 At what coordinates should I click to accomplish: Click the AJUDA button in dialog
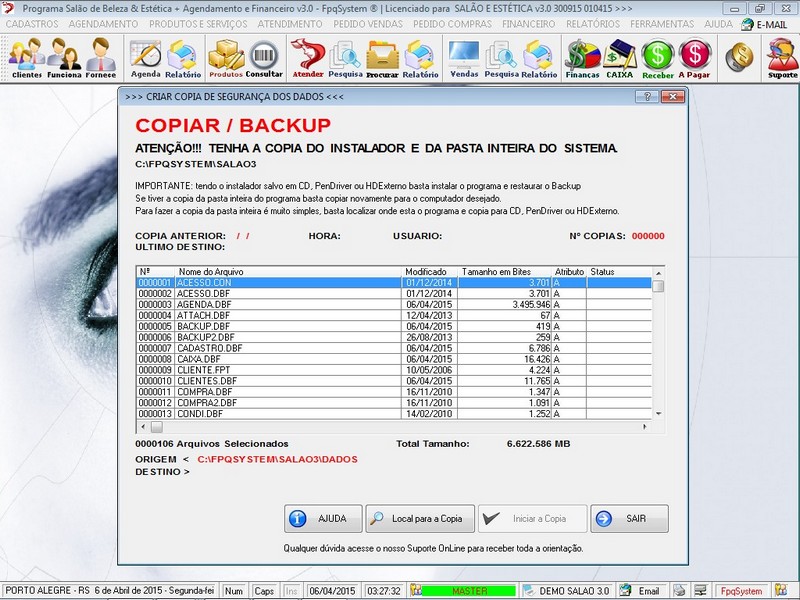click(323, 518)
